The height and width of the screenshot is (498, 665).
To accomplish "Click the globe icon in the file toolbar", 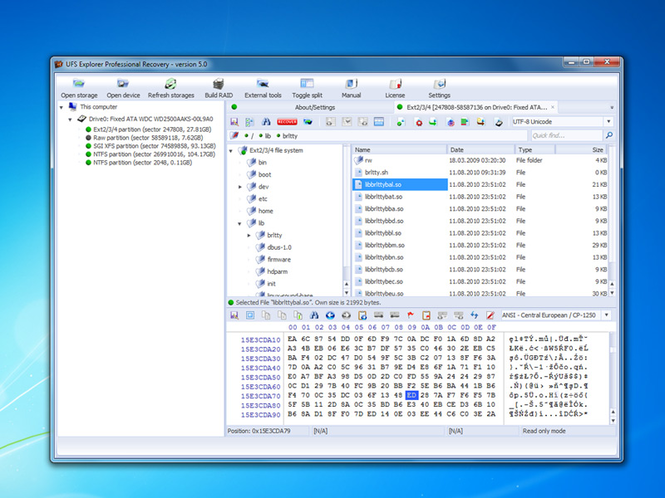I will pyautogui.click(x=450, y=123).
